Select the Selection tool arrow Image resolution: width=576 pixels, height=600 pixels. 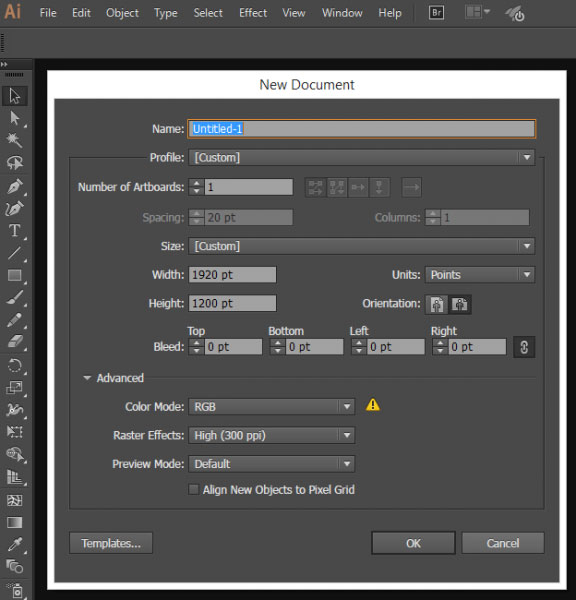15,96
